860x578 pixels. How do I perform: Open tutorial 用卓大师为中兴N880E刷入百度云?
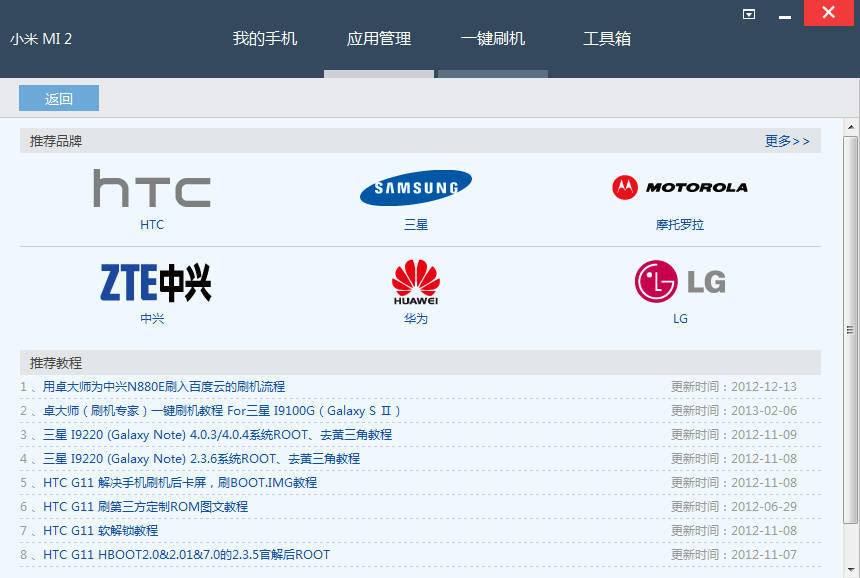[x=164, y=387]
